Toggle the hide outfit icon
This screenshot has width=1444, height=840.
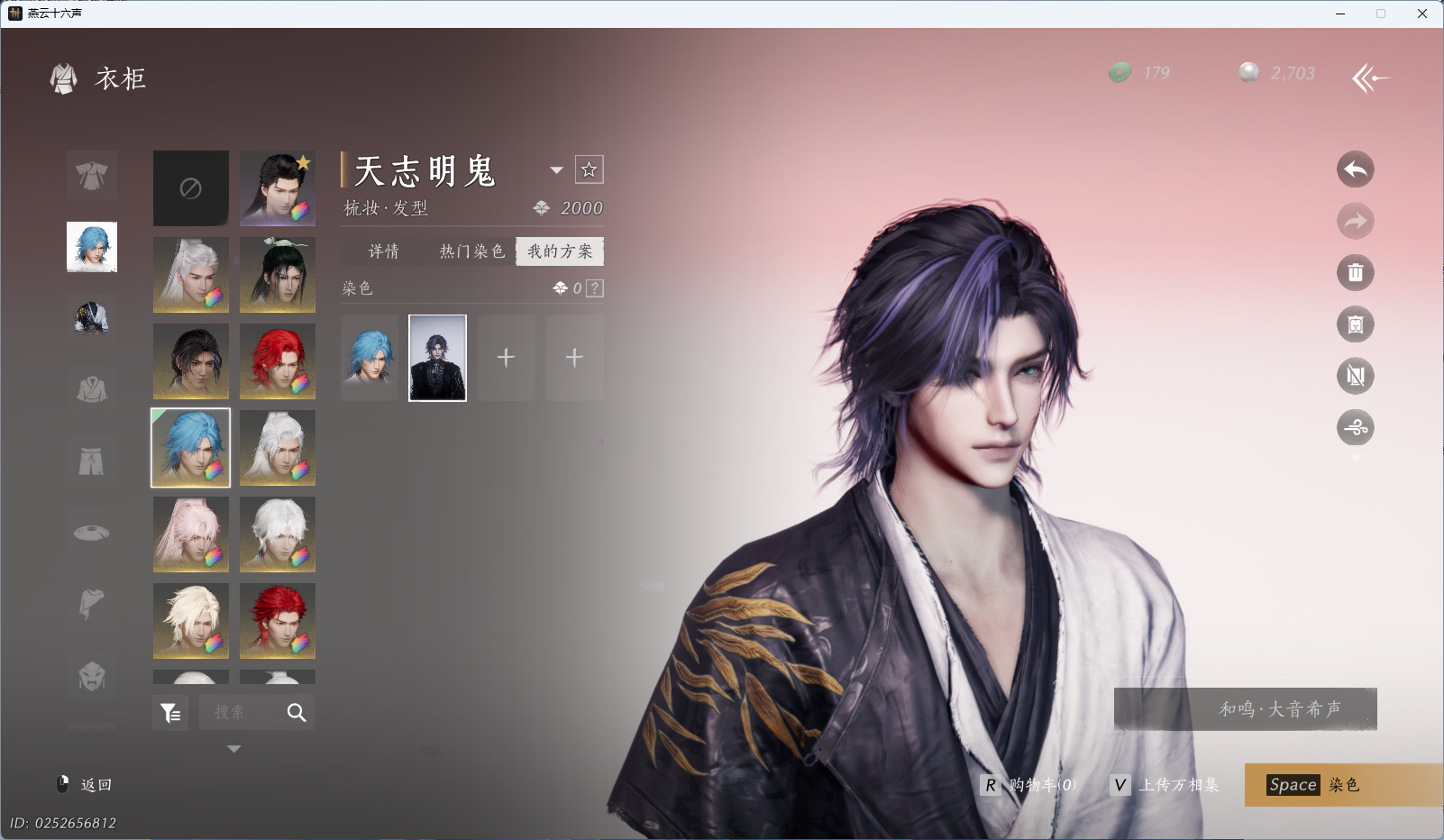[1355, 376]
